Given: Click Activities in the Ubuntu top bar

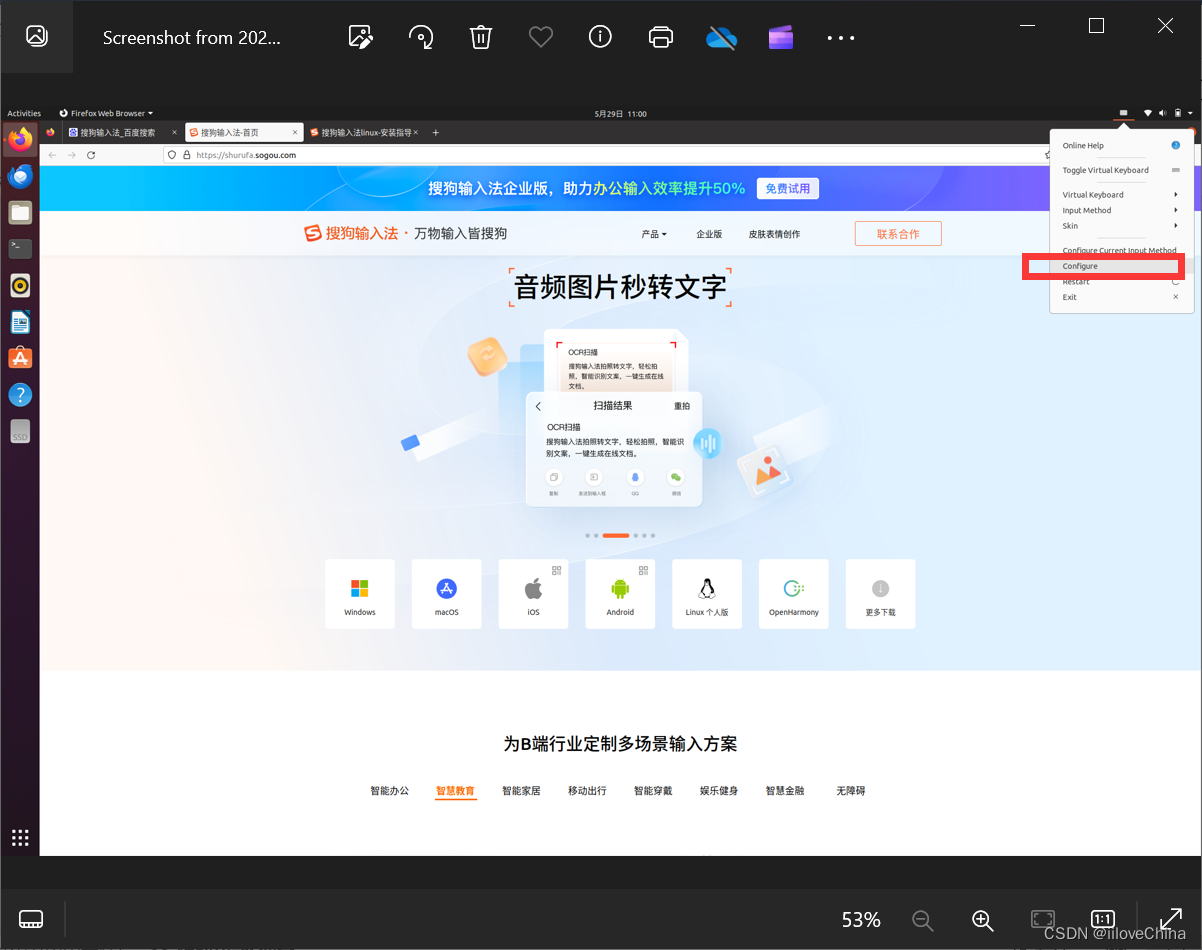Looking at the screenshot, I should coord(24,113).
